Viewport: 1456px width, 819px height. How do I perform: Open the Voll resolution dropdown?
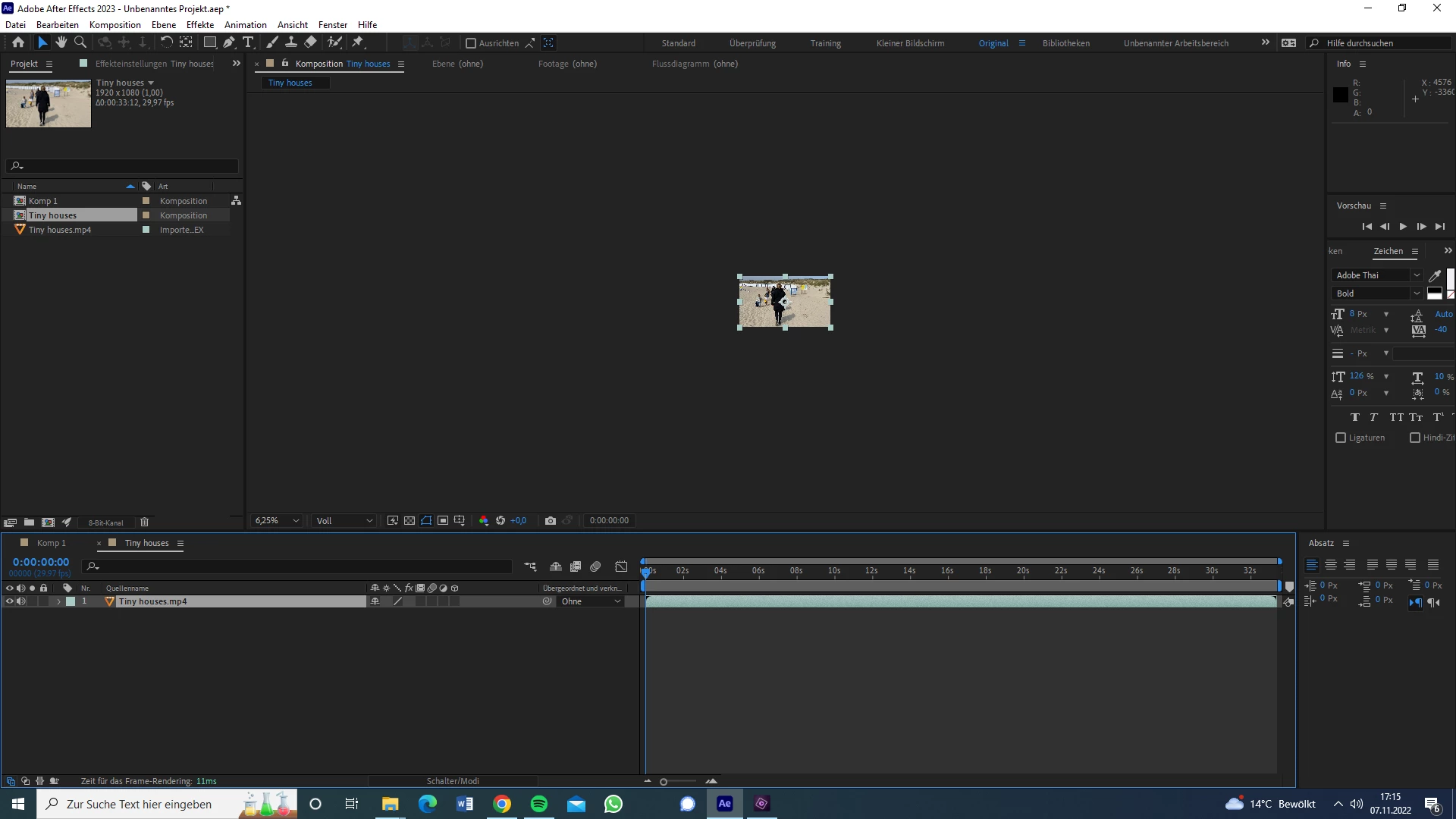tap(345, 520)
